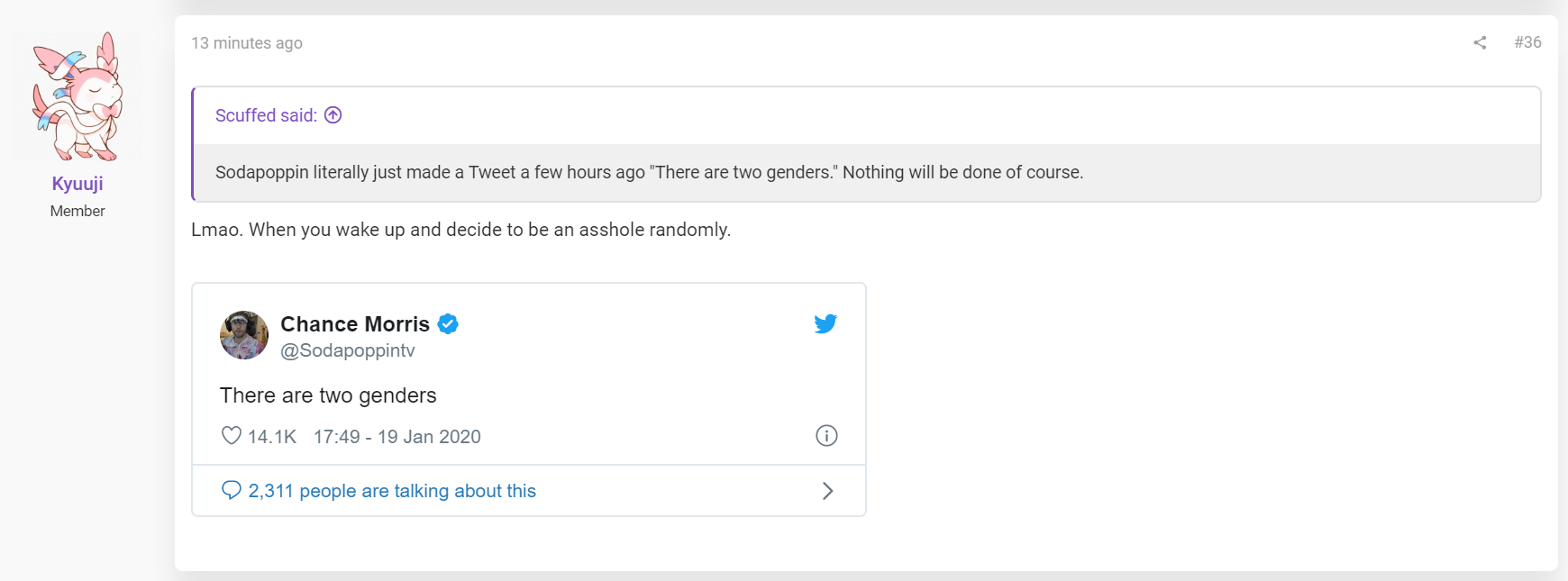Image resolution: width=1568 pixels, height=581 pixels.
Task: Open Twitter via the blue bird logo
Action: click(825, 323)
